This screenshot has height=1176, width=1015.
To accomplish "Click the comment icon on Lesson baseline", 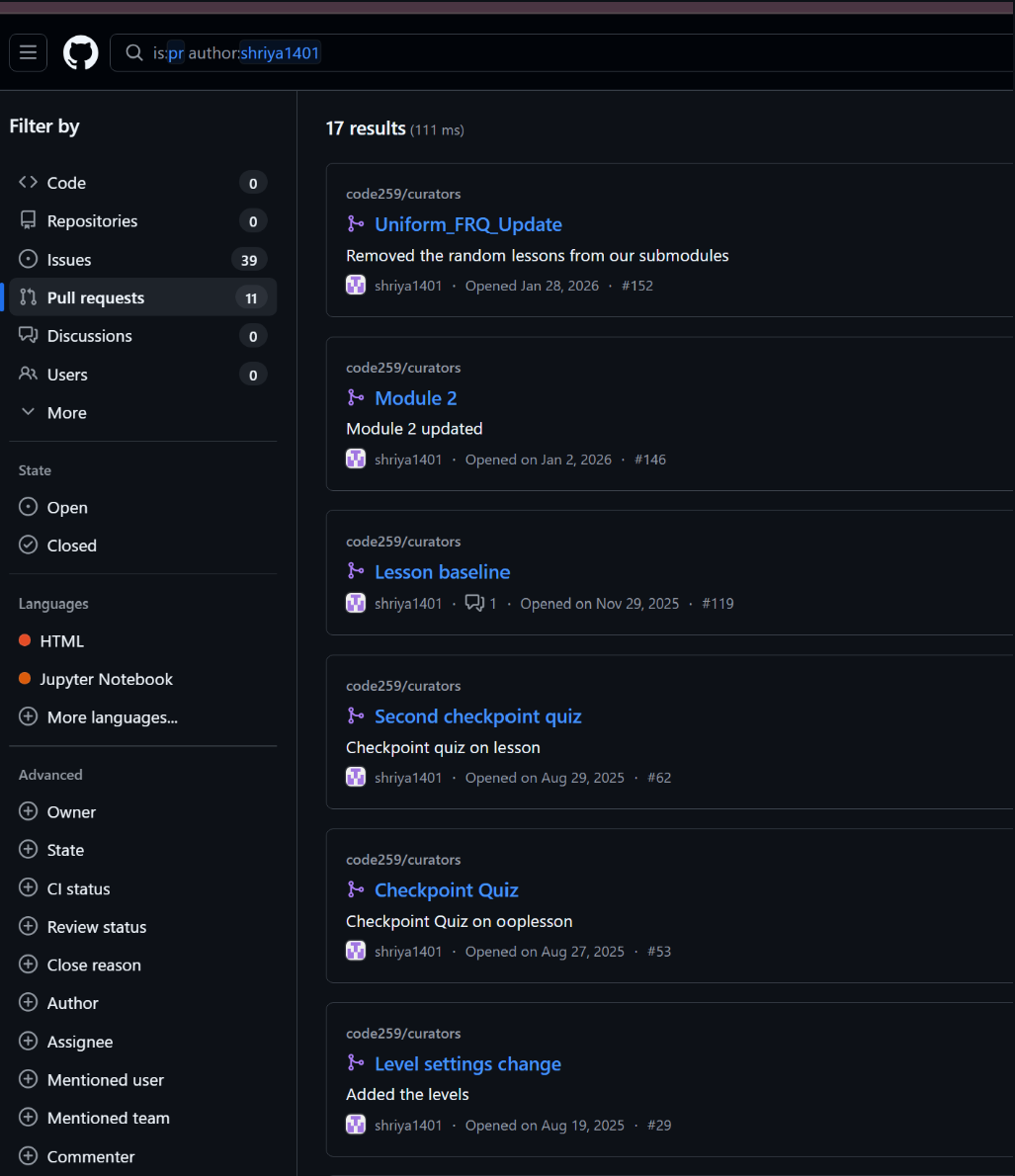I will tap(474, 603).
